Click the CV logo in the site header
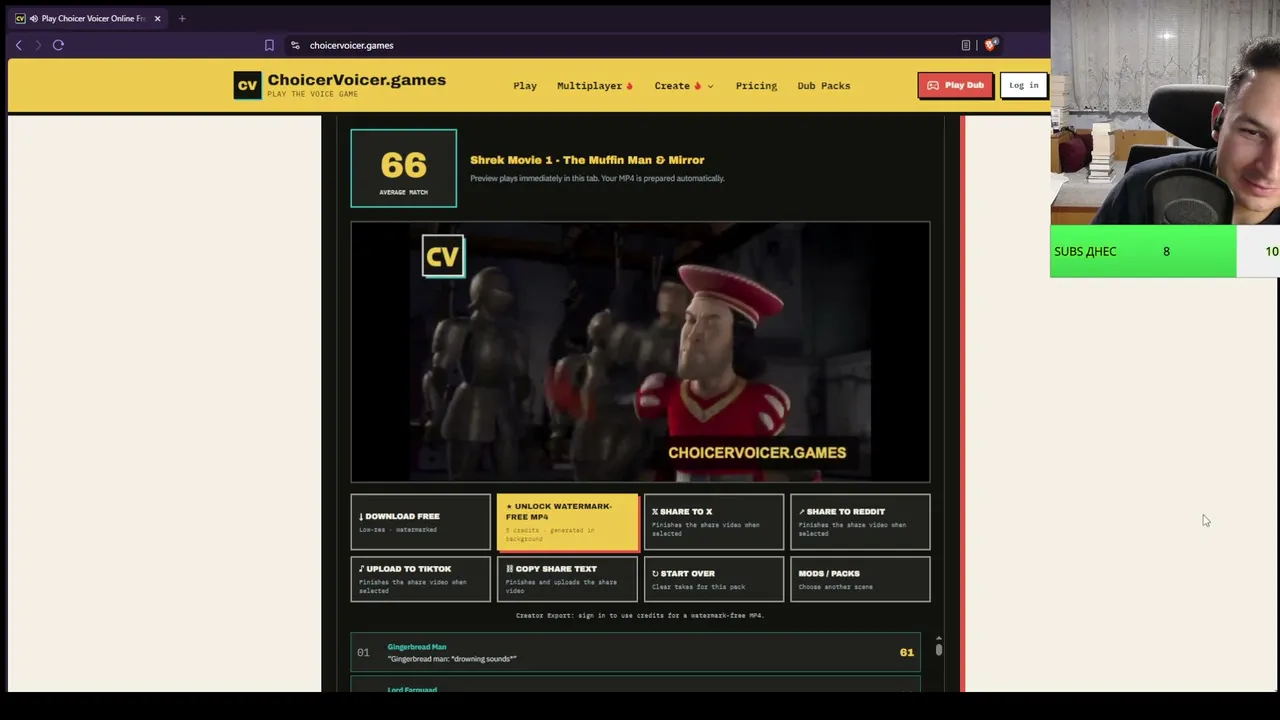Viewport: 1280px width, 720px height. tap(247, 85)
